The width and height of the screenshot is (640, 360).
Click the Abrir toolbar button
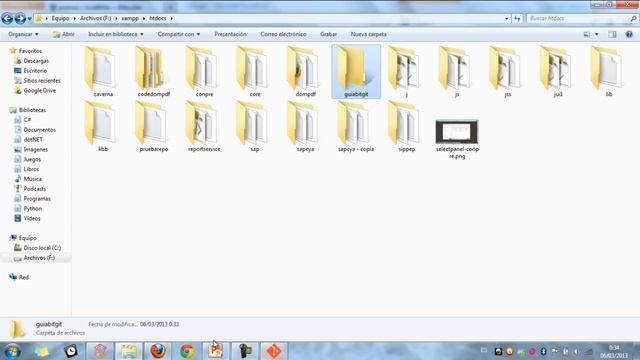pos(64,34)
